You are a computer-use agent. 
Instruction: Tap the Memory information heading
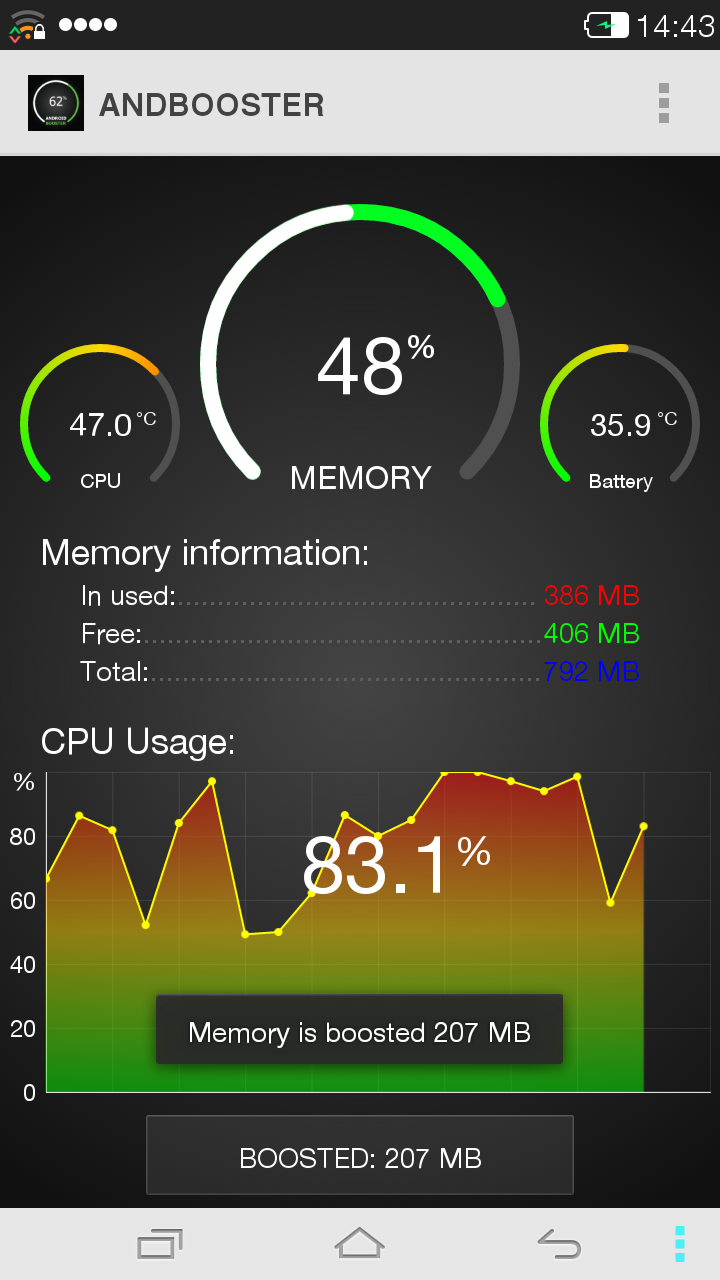tap(205, 552)
